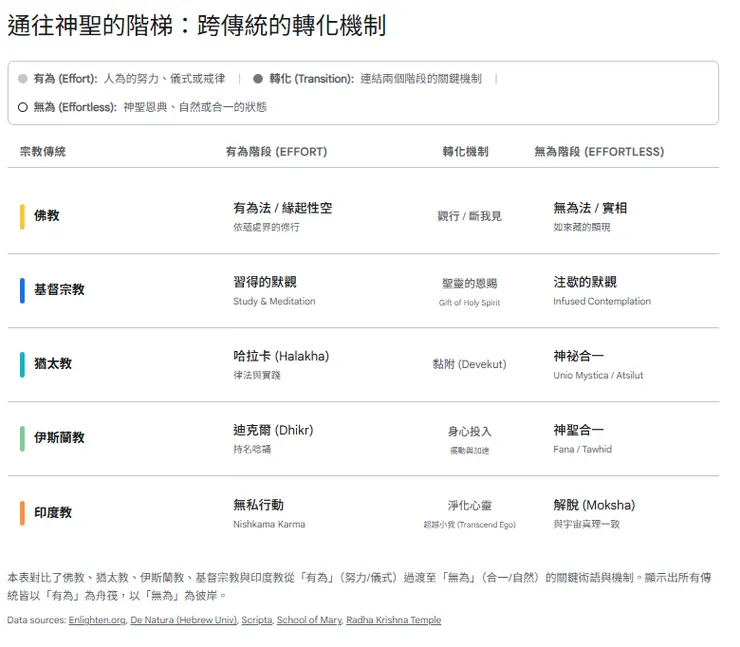Click the teal color bar beside 猶太教
Viewport: 740px width, 647px height.
click(x=22, y=364)
